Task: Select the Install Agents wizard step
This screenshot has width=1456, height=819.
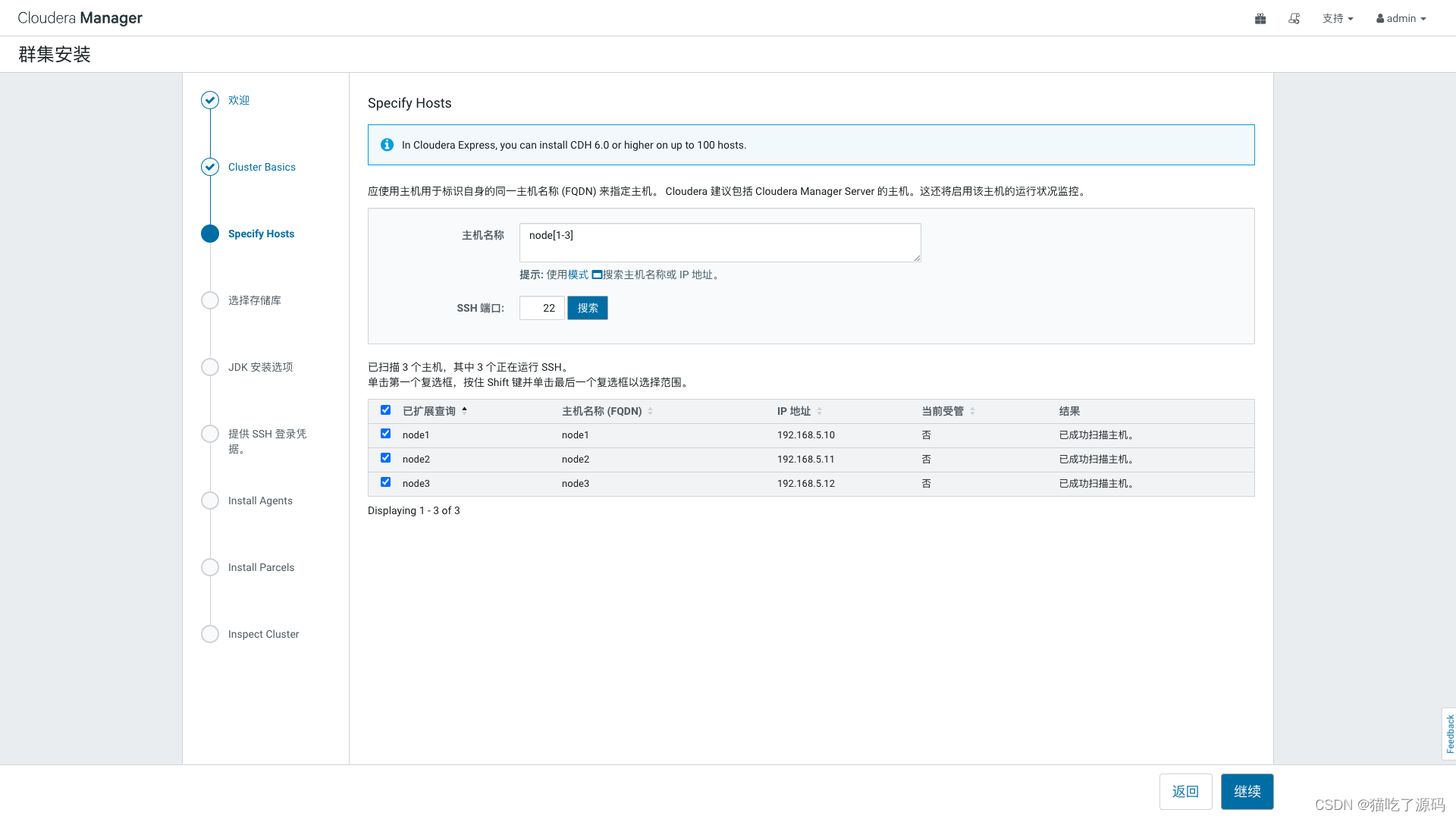Action: pos(260,500)
